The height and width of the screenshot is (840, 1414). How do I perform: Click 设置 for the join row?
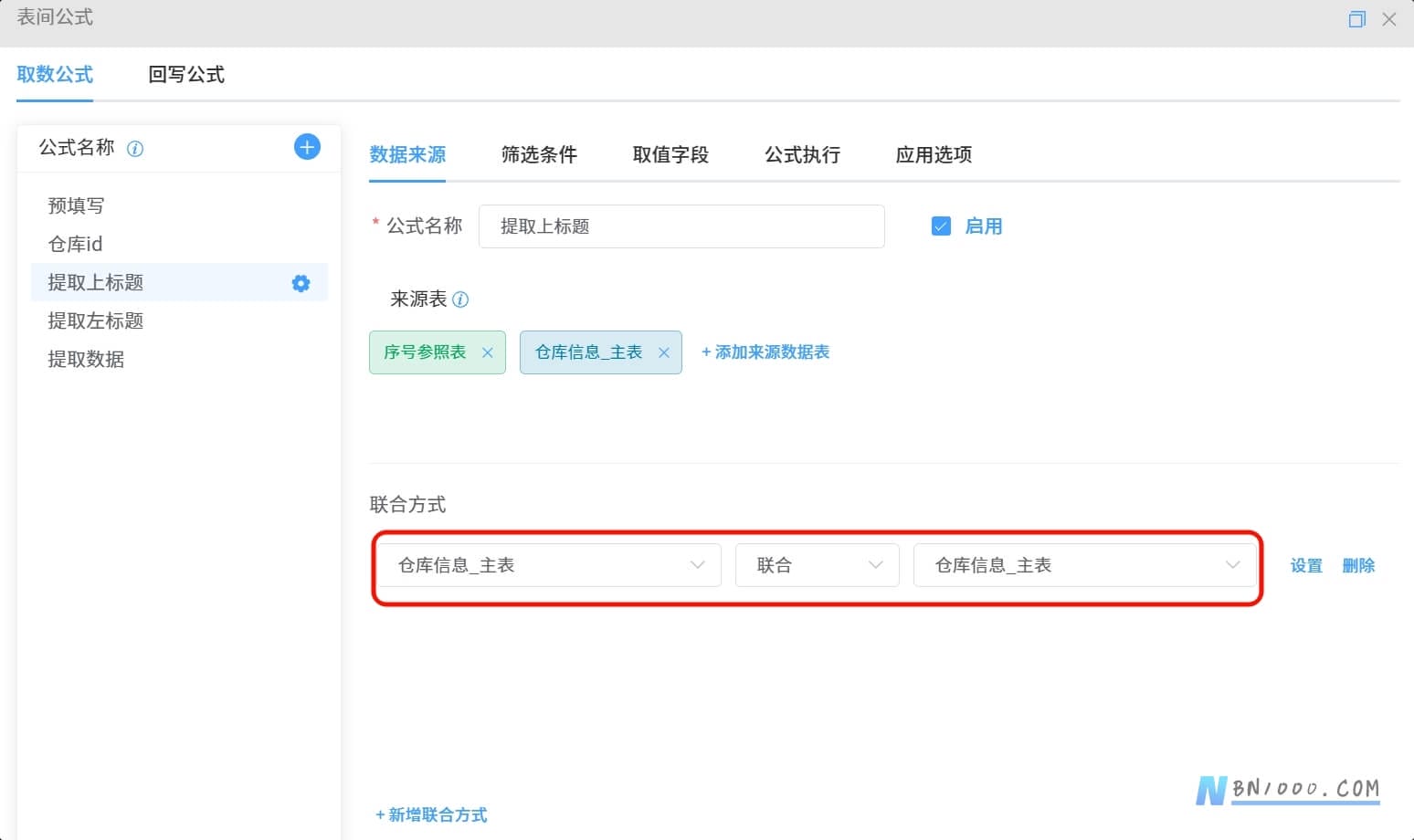pyautogui.click(x=1306, y=566)
